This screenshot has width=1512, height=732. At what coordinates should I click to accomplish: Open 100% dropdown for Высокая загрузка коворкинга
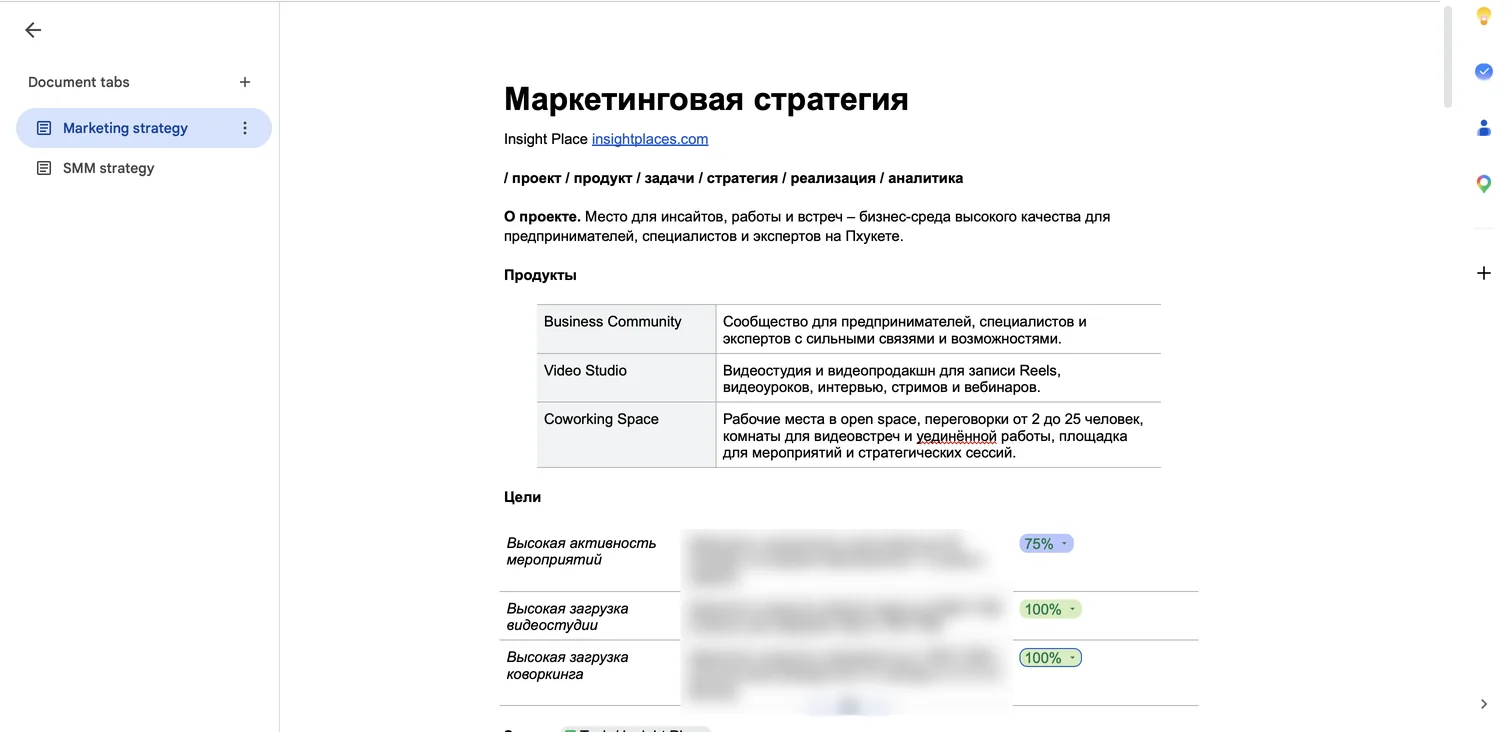(1050, 658)
